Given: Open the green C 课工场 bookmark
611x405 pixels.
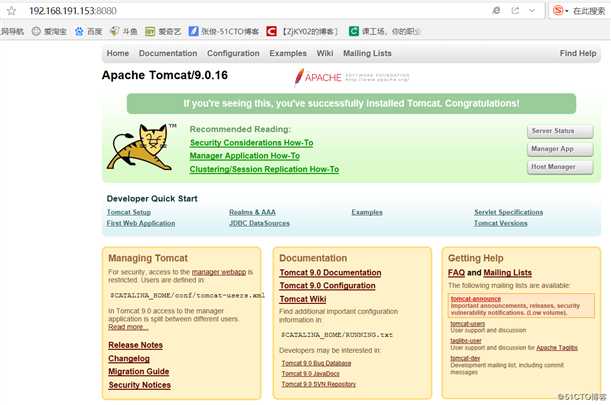Looking at the screenshot, I should 385,32.
